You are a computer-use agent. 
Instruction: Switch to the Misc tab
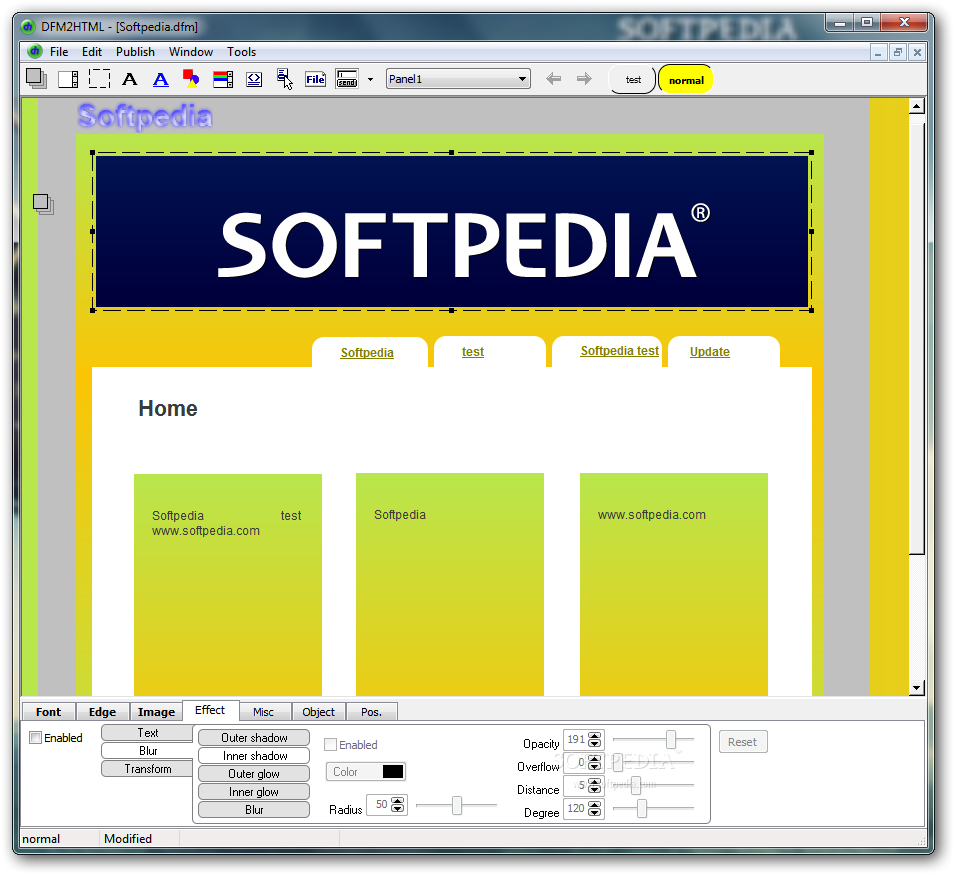point(263,712)
